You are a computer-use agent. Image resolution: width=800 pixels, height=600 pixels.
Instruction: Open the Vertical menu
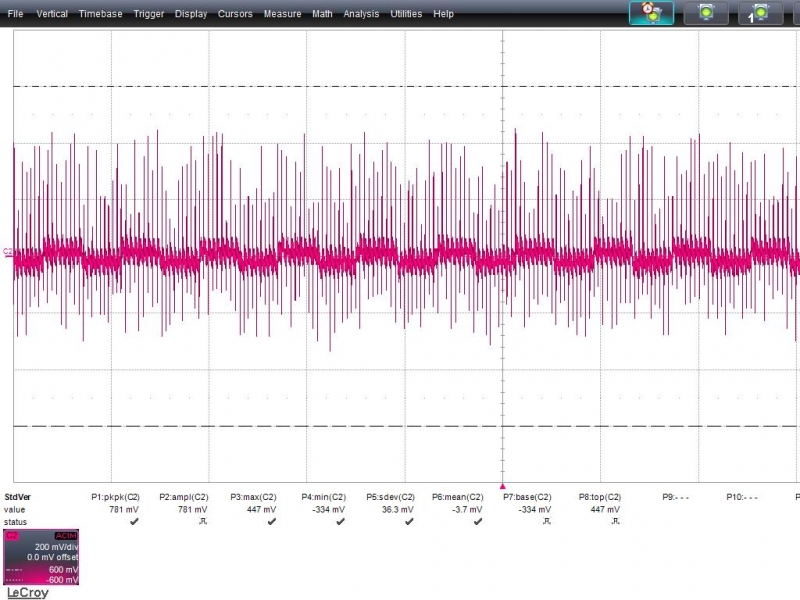[x=52, y=14]
